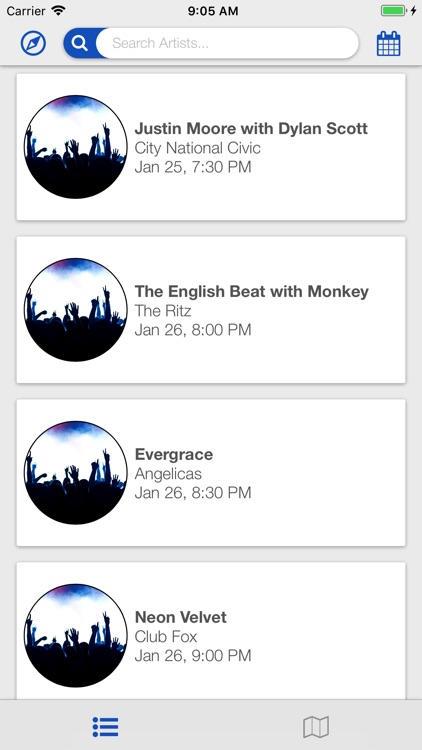Open the Evergrace event title
The width and height of the screenshot is (422, 750).
(x=174, y=454)
